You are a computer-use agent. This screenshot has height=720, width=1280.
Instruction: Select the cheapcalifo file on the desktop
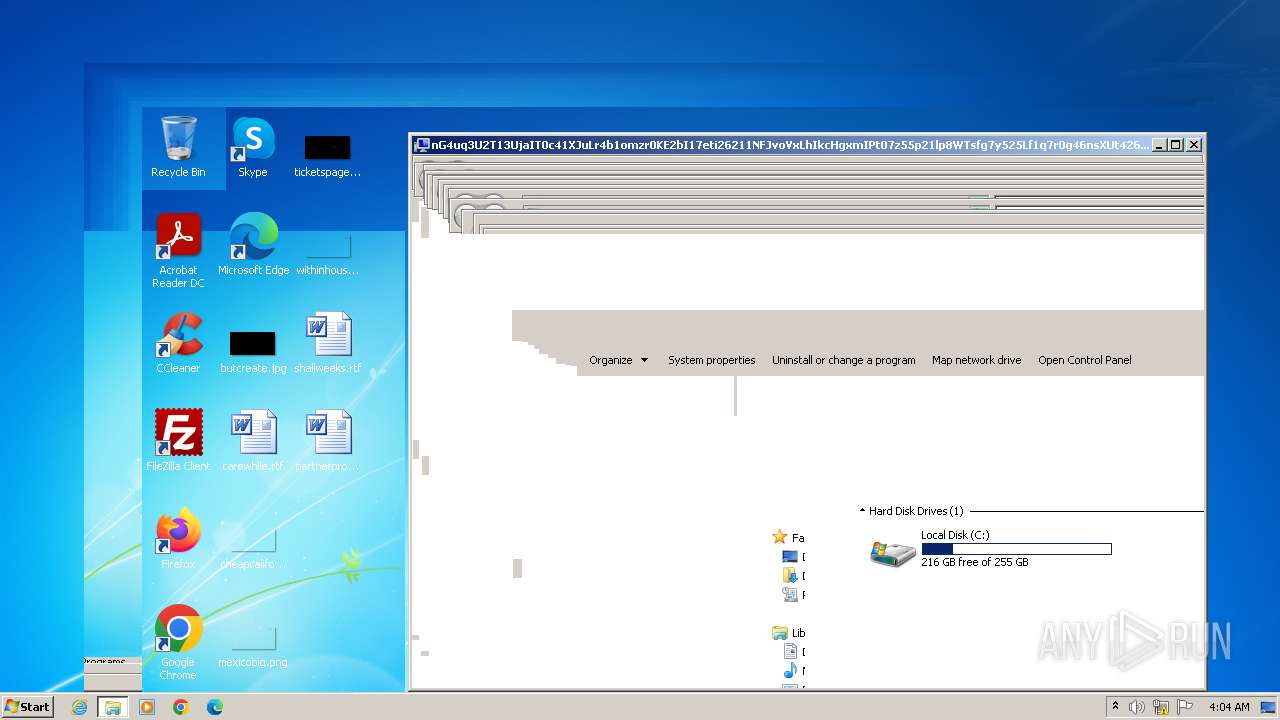point(253,548)
